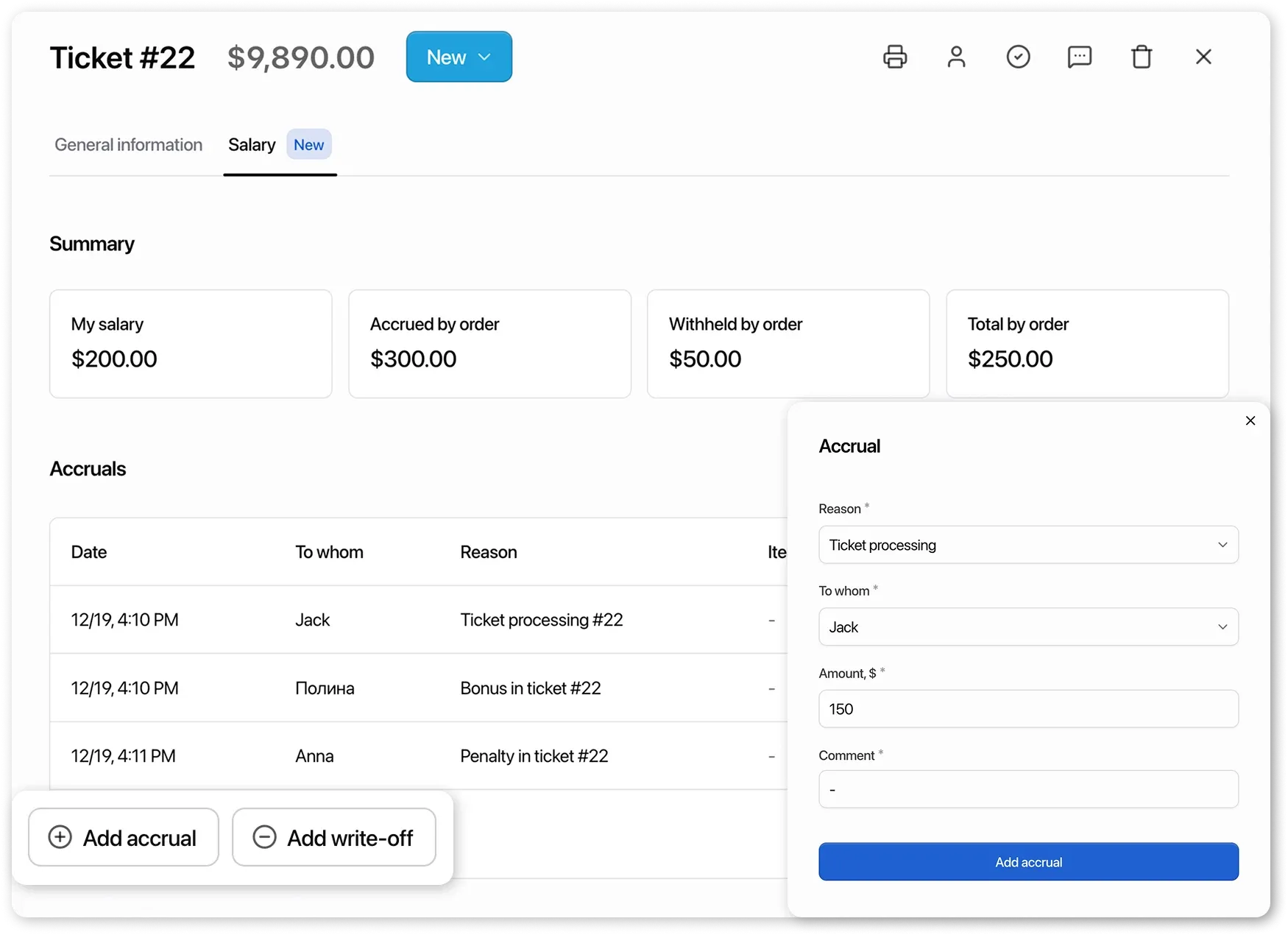Close the Ticket #22 view
Viewport: 1288px width, 935px height.
tap(1203, 57)
